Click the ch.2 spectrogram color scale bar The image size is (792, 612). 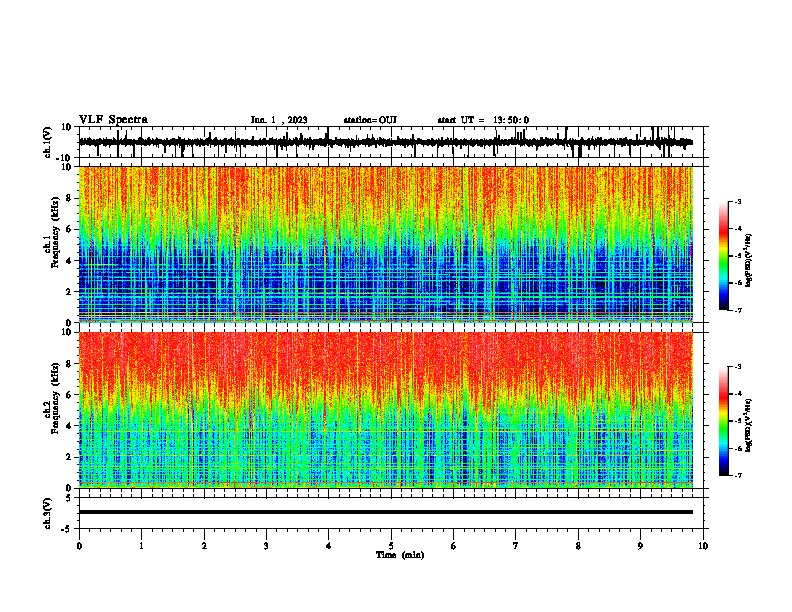[x=724, y=421]
